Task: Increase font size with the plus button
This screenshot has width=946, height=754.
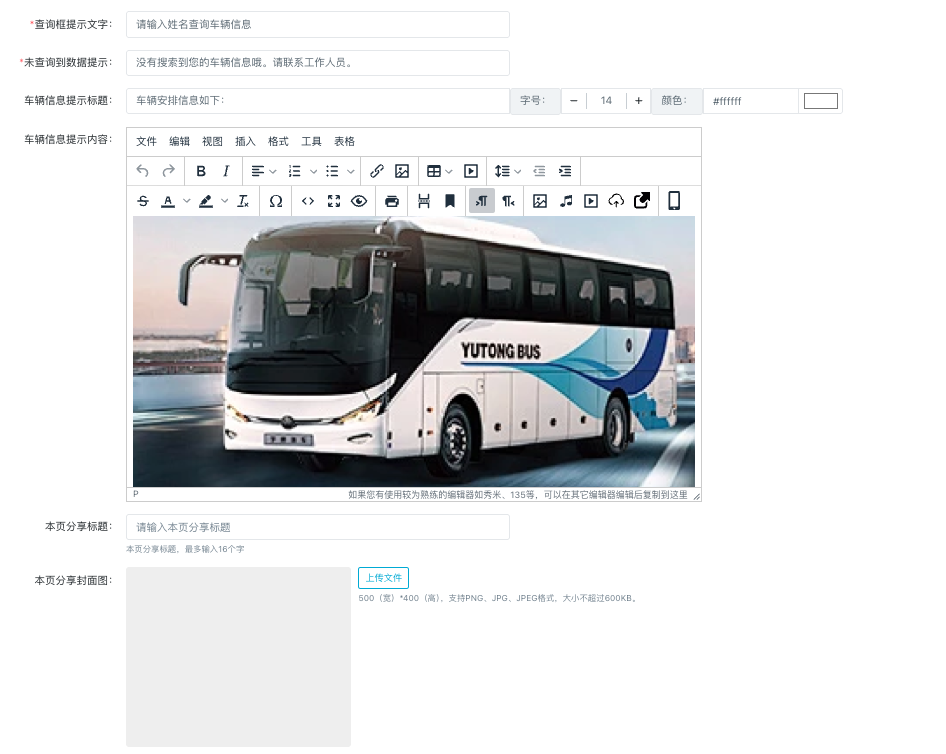Action: click(x=638, y=101)
